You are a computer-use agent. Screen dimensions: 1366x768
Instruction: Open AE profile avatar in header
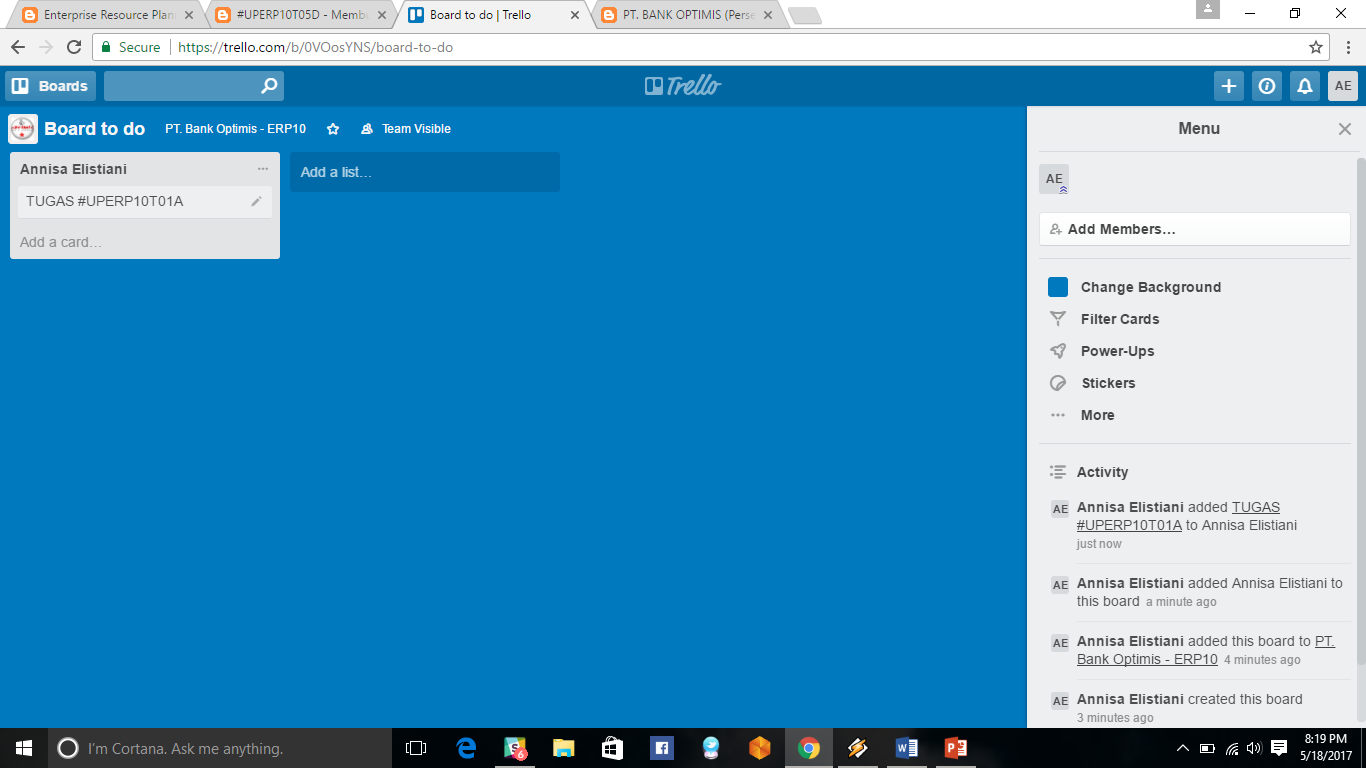[x=1343, y=86]
